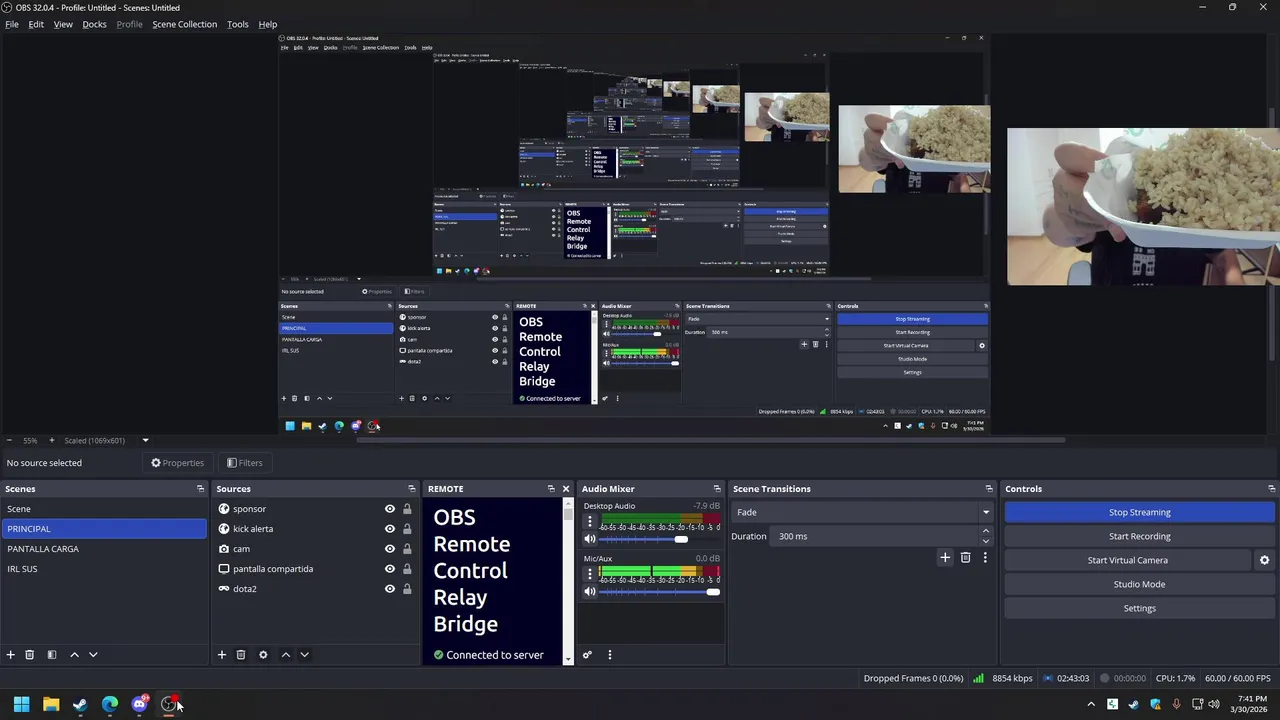Hide the dota2 source
The image size is (1280, 720).
click(x=390, y=589)
